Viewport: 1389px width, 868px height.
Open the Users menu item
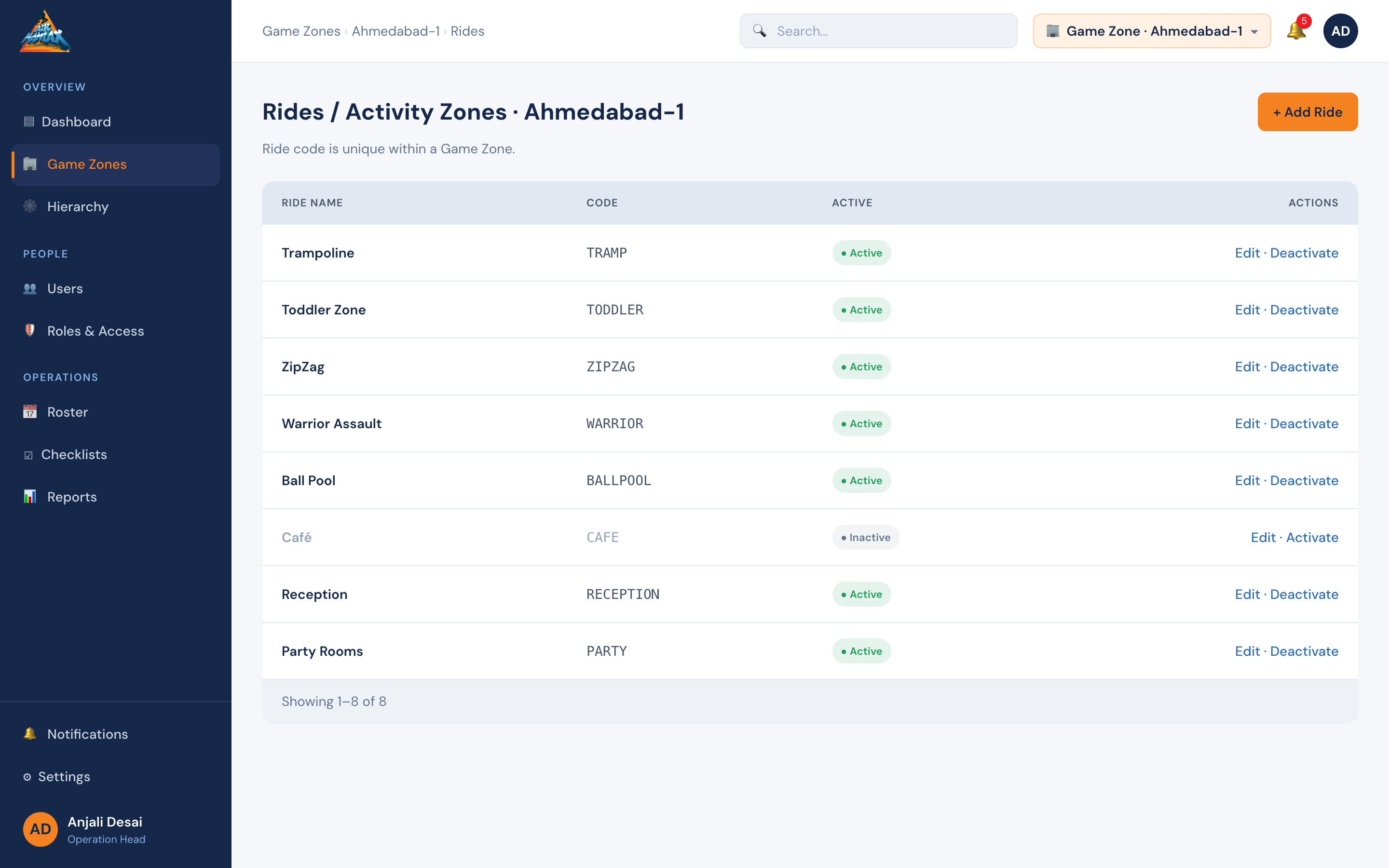pyautogui.click(x=115, y=289)
